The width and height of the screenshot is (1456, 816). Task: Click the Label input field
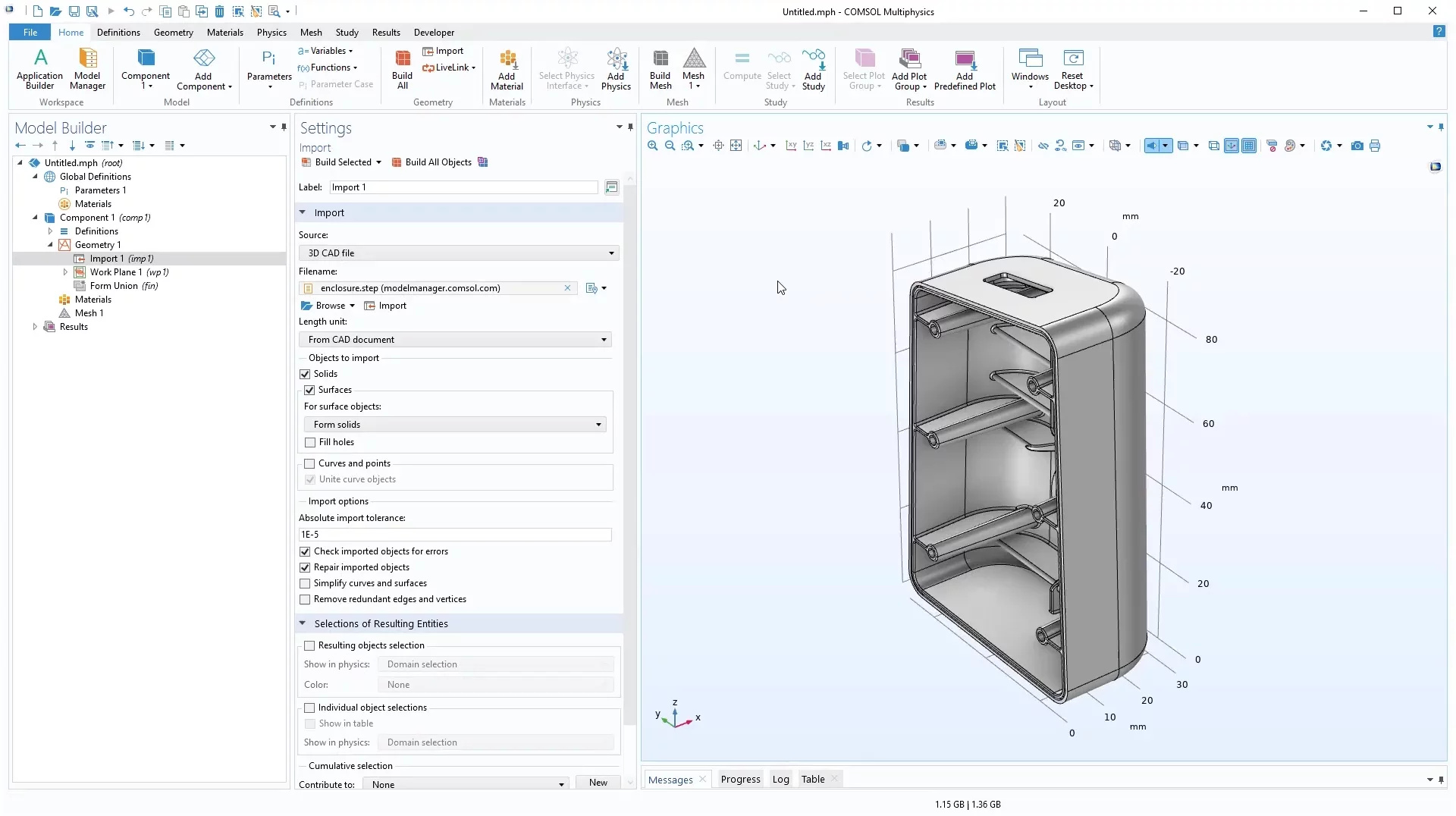[464, 187]
